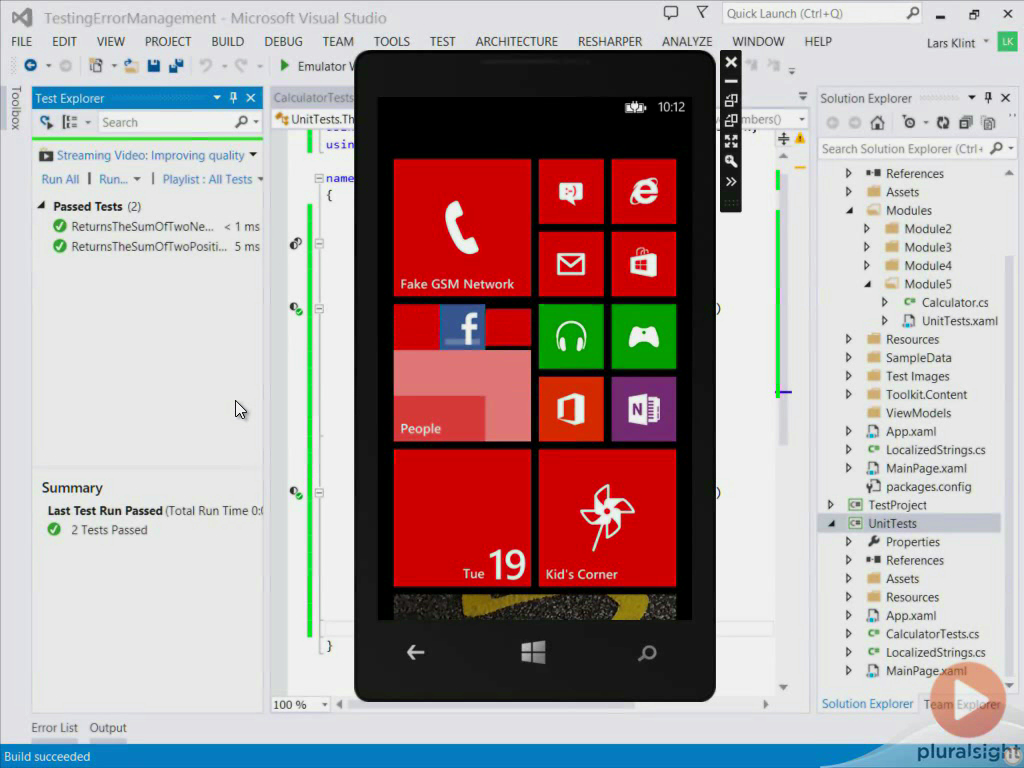Open the calendar tile showing Tue 19
1024x768 pixels.
click(x=462, y=518)
